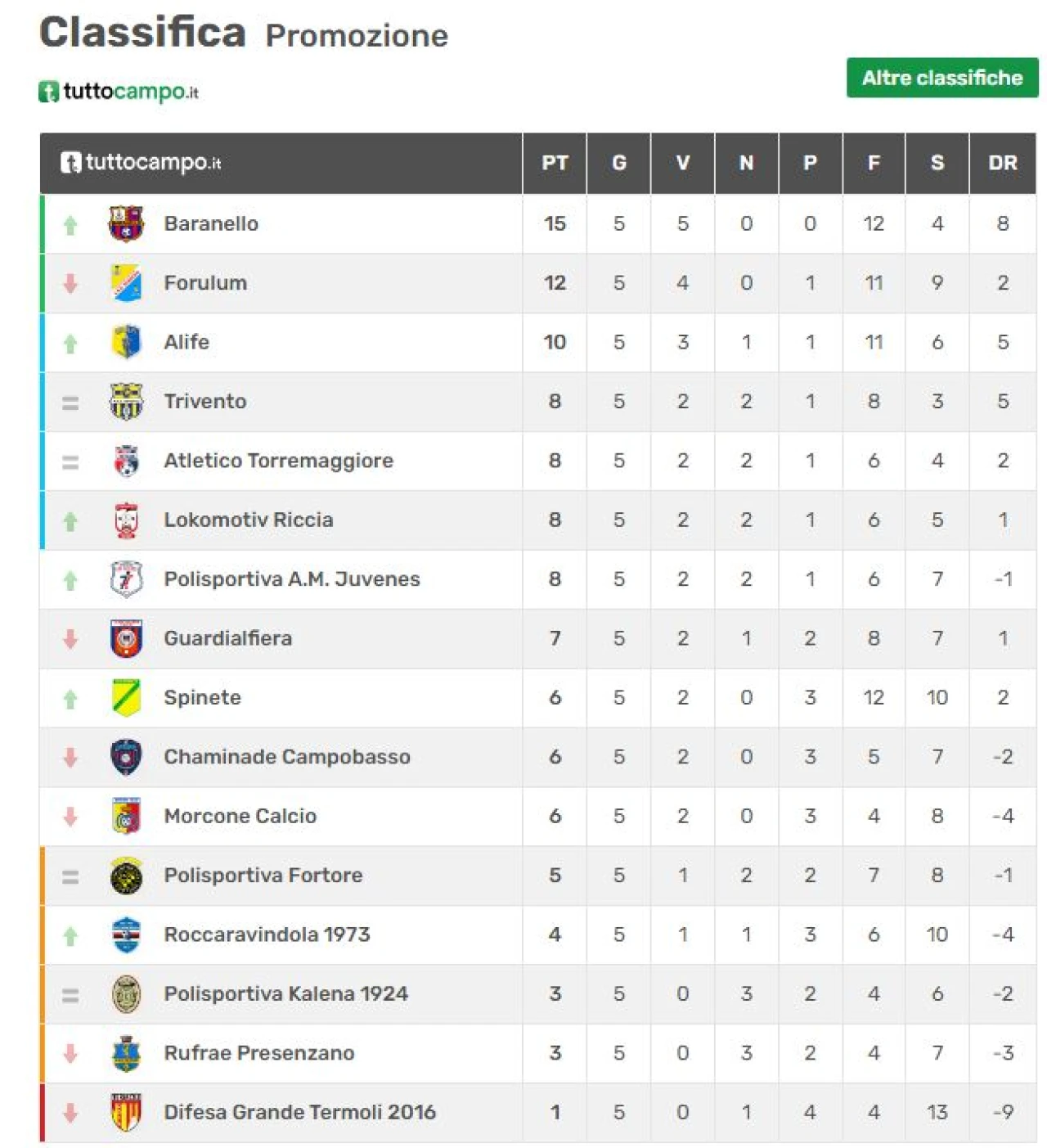Click the Spinete green-yellow crest
1047x1148 pixels.
pyautogui.click(x=126, y=697)
